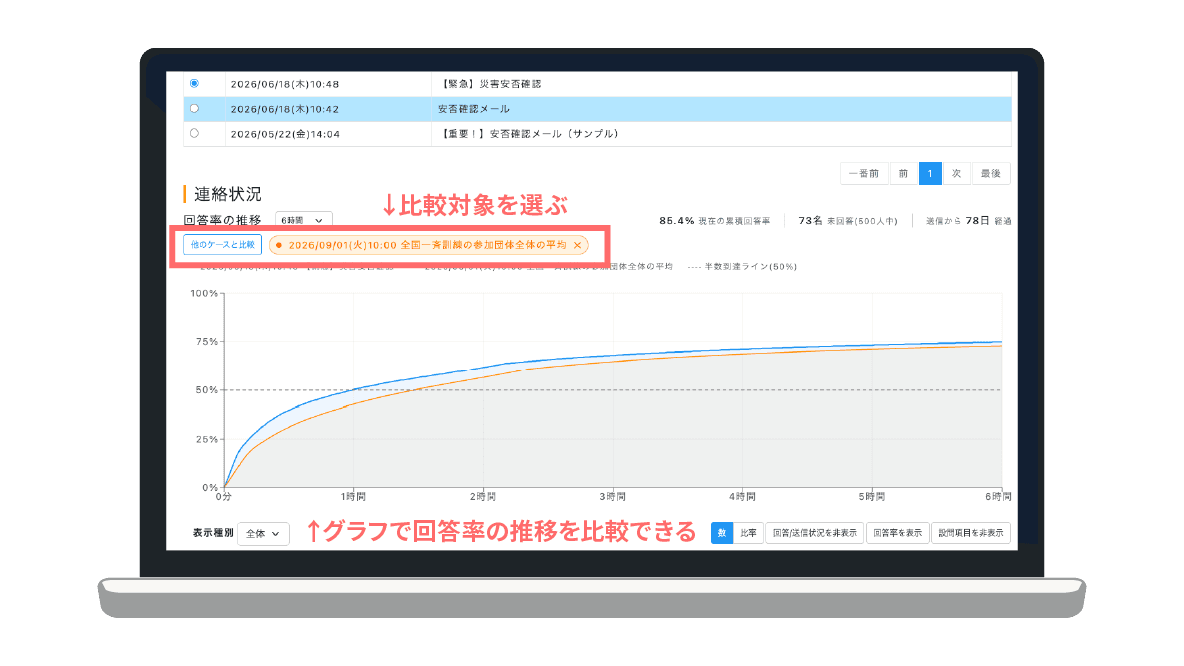This screenshot has height=666, width=1184.
Task: Click the 85.4% cumulative response rate value
Action: [x=677, y=220]
